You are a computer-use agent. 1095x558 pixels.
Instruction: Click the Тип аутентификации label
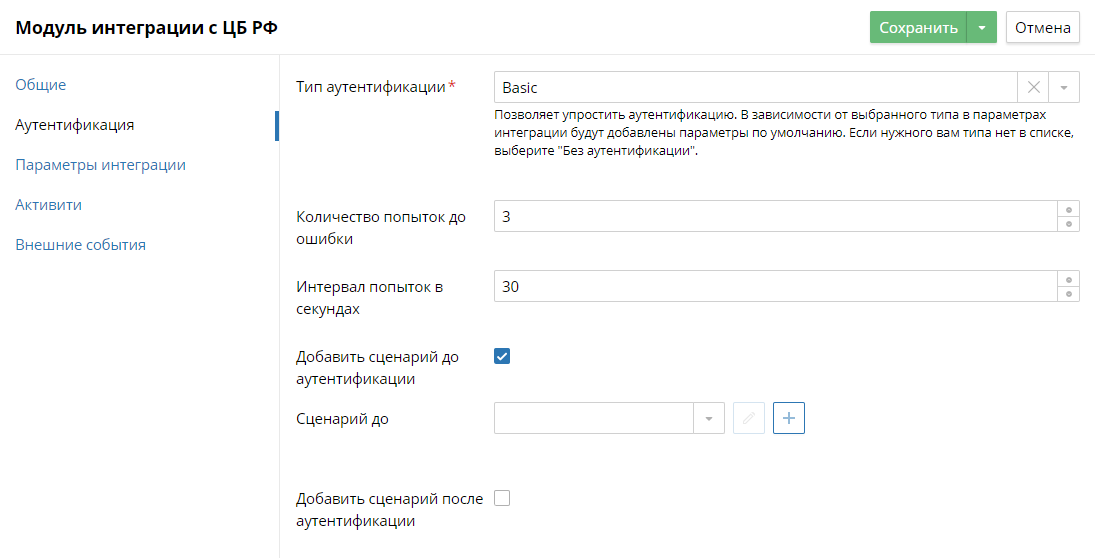pos(371,87)
